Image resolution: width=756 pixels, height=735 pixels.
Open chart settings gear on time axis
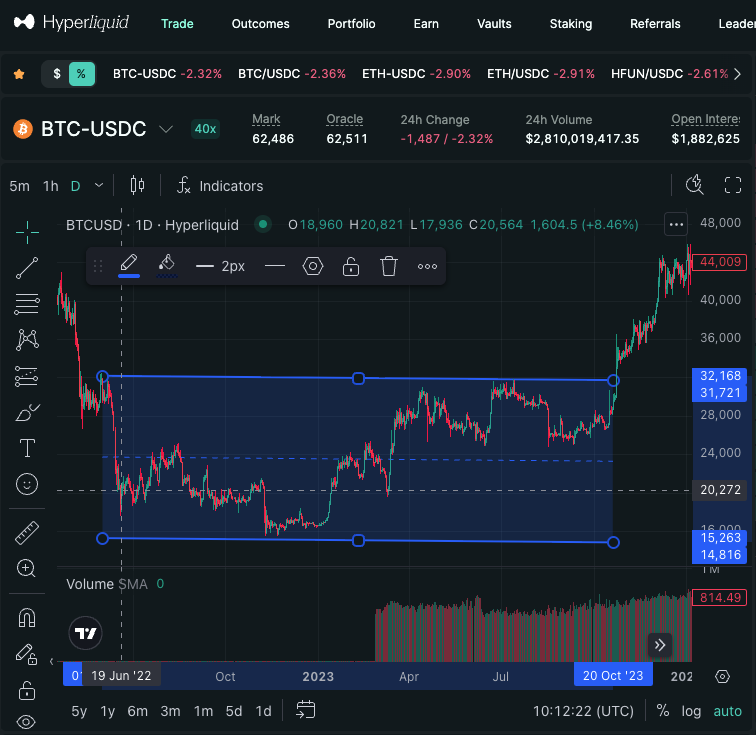point(722,676)
